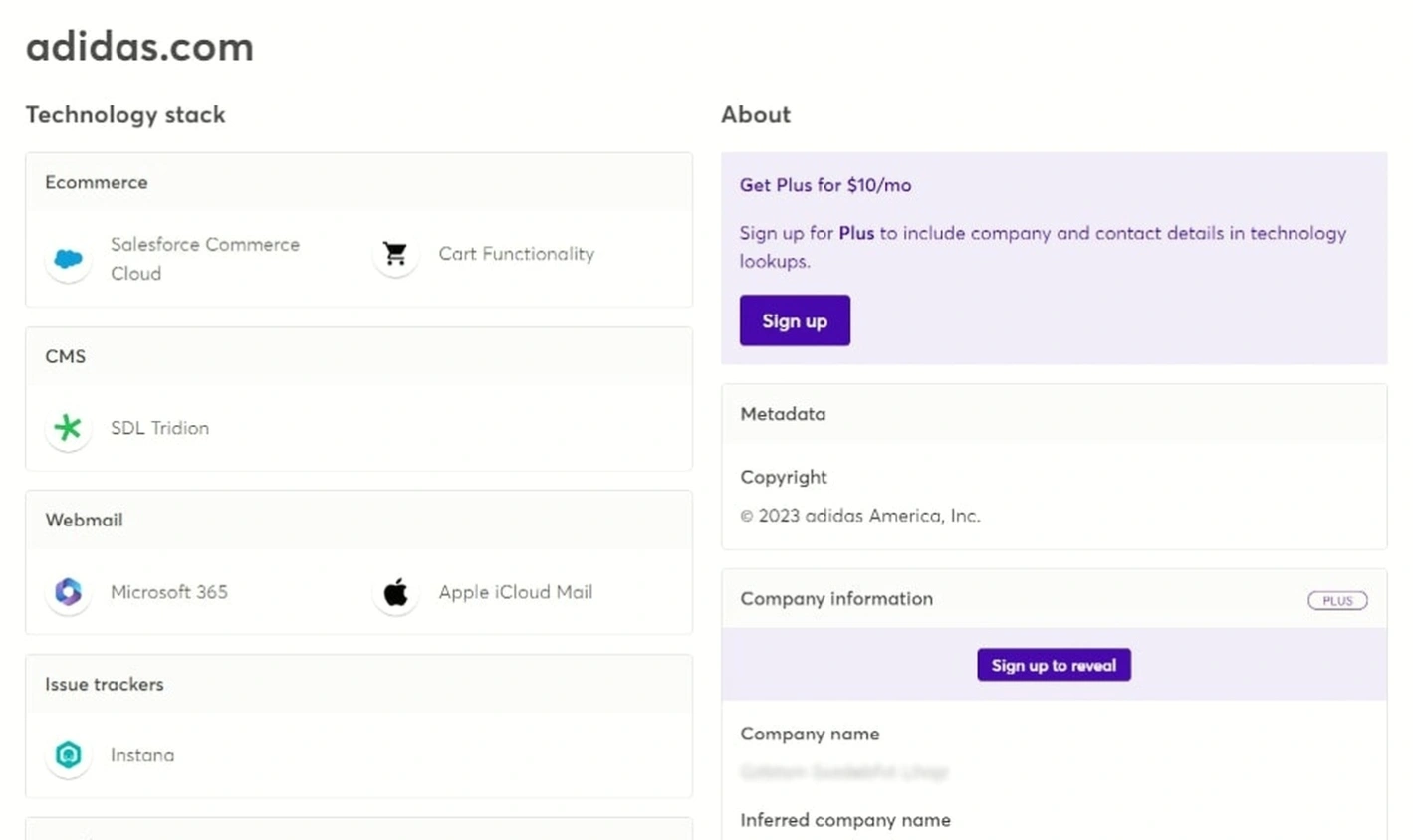The image size is (1413, 840).
Task: Click the Salesforce Commerce Cloud icon
Action: click(x=68, y=259)
